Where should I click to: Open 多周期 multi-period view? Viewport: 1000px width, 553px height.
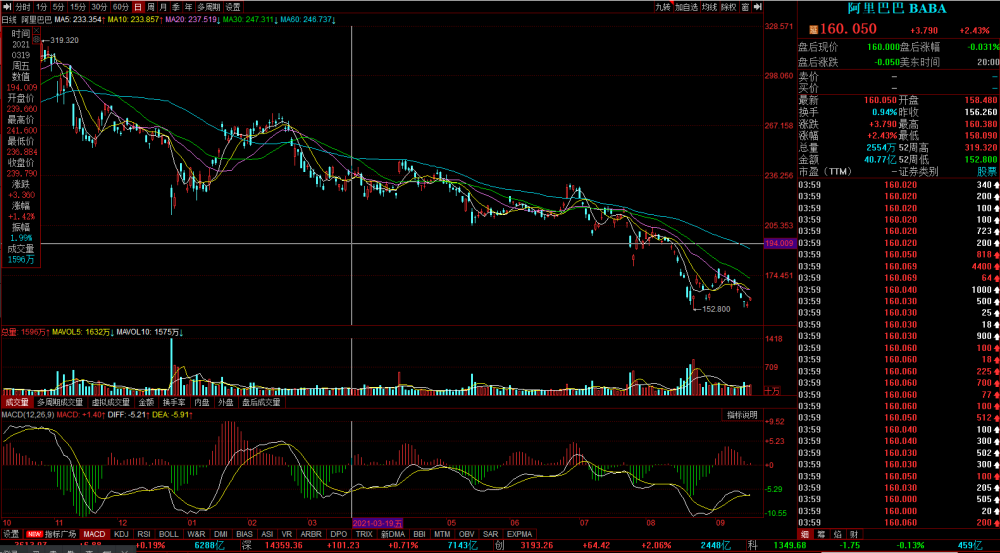(209, 7)
